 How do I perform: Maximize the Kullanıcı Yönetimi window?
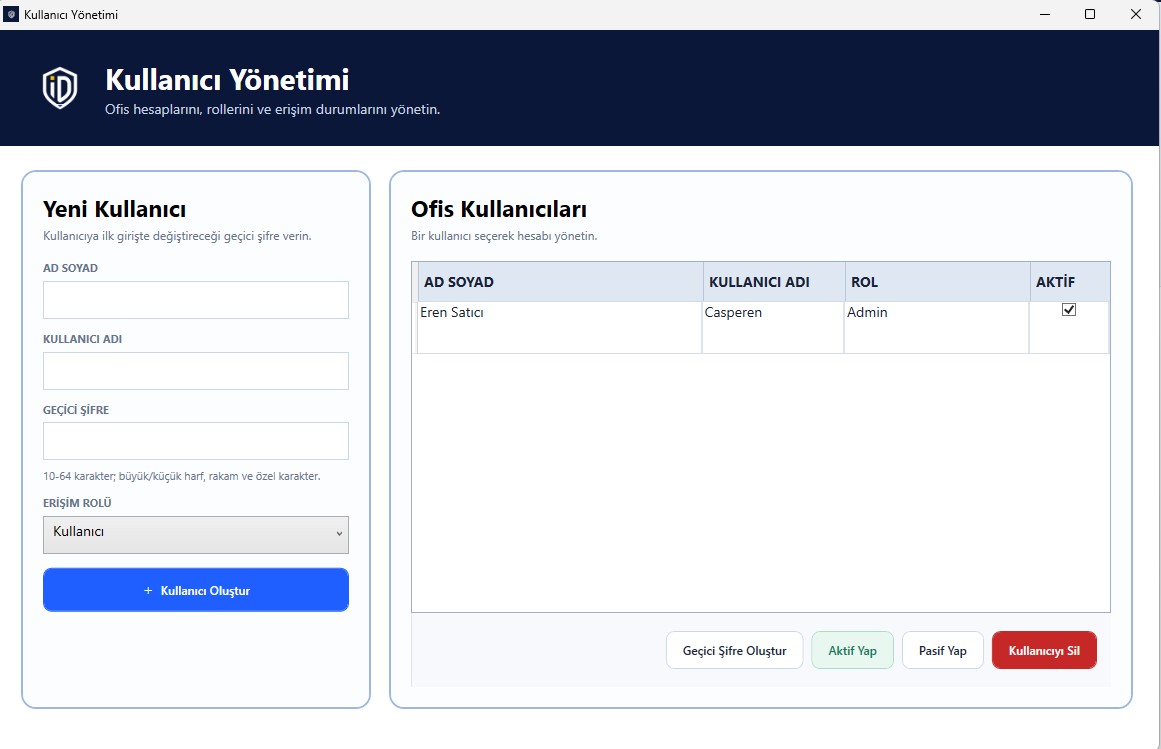(x=1090, y=14)
